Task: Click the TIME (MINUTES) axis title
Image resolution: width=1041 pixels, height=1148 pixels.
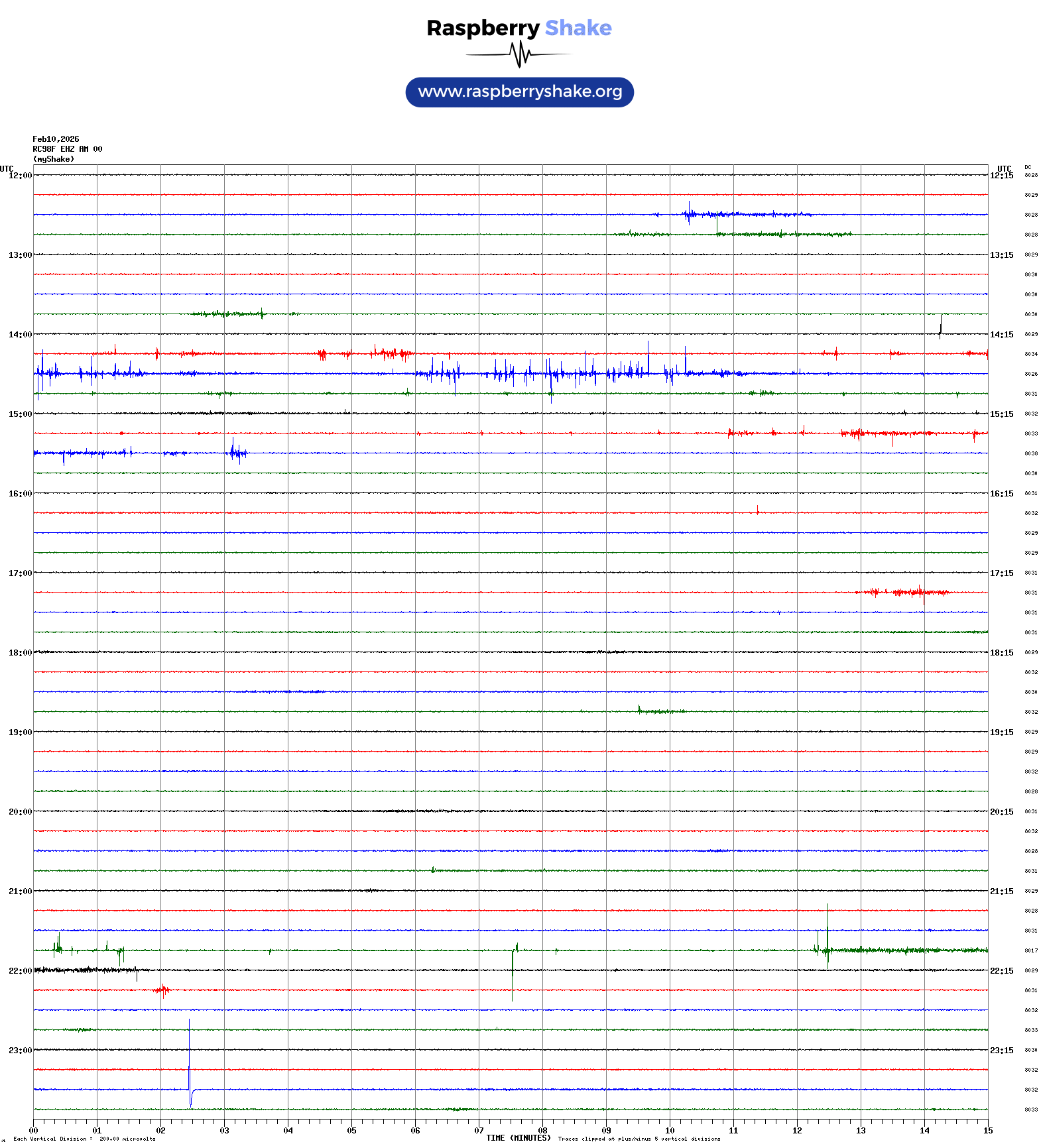Action: coord(518,1138)
